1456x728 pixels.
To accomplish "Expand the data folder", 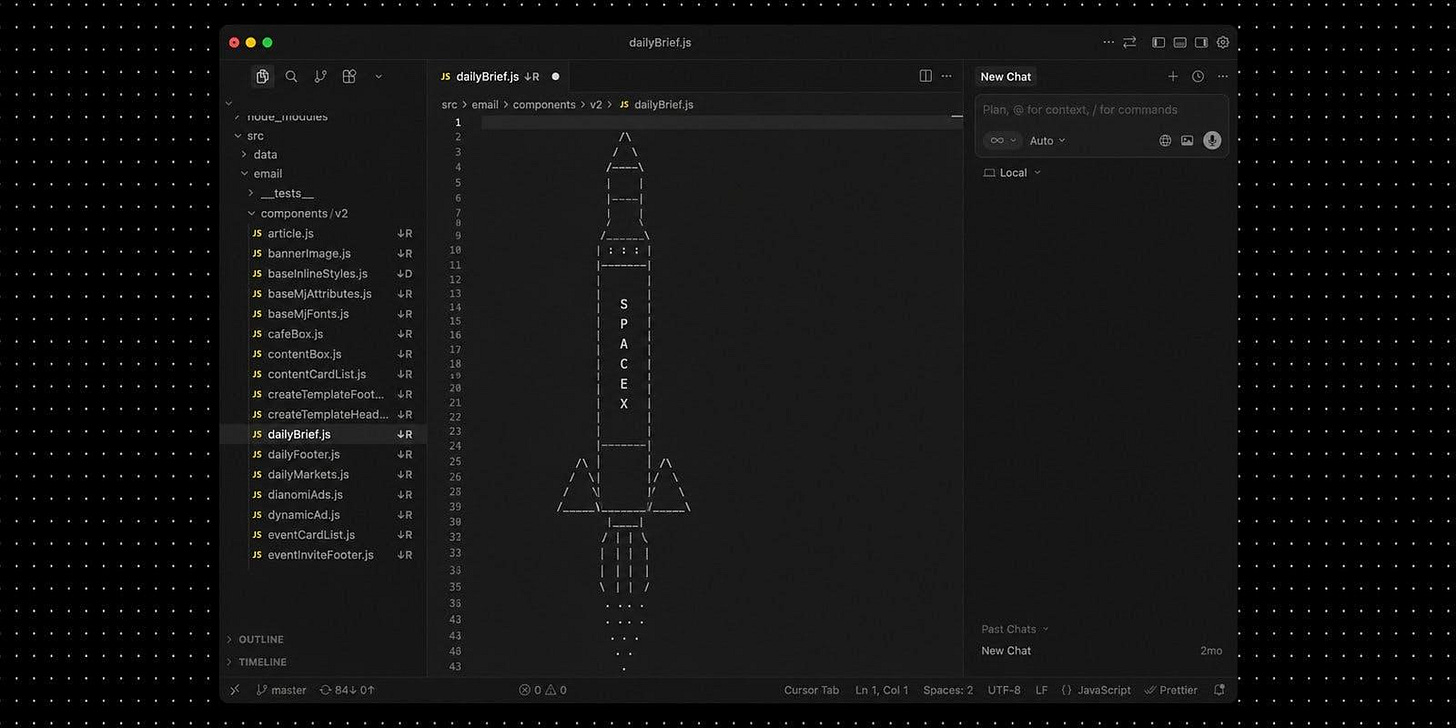I will pyautogui.click(x=265, y=155).
